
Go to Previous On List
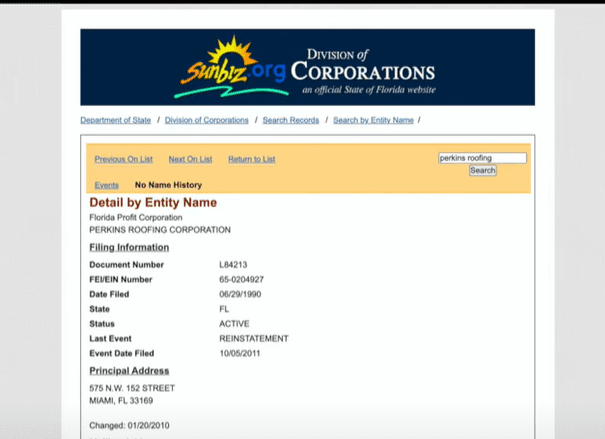click(x=123, y=159)
